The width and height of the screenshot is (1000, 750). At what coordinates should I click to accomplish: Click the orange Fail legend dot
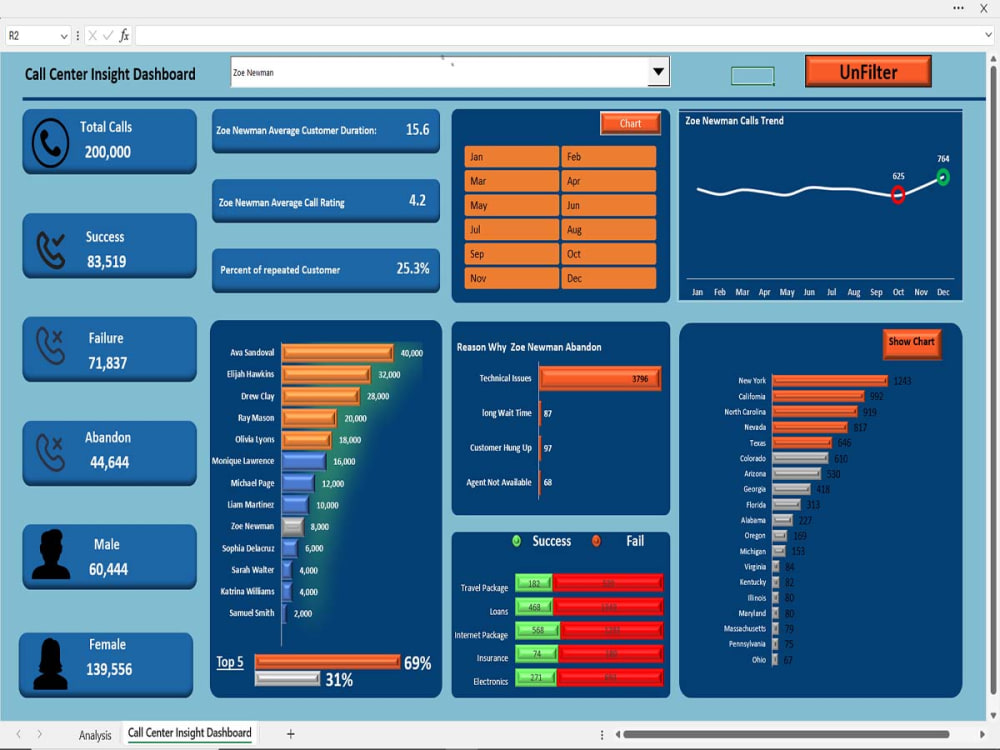point(596,541)
